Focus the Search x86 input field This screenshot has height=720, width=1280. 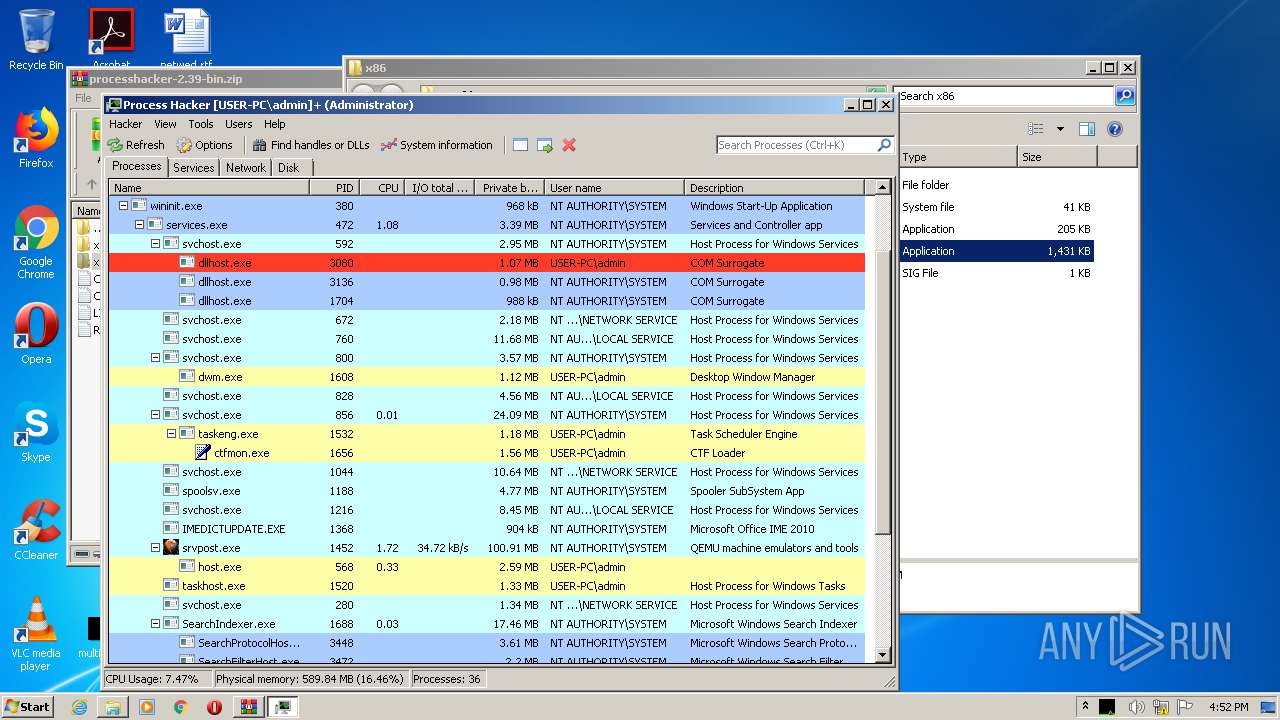[1005, 96]
